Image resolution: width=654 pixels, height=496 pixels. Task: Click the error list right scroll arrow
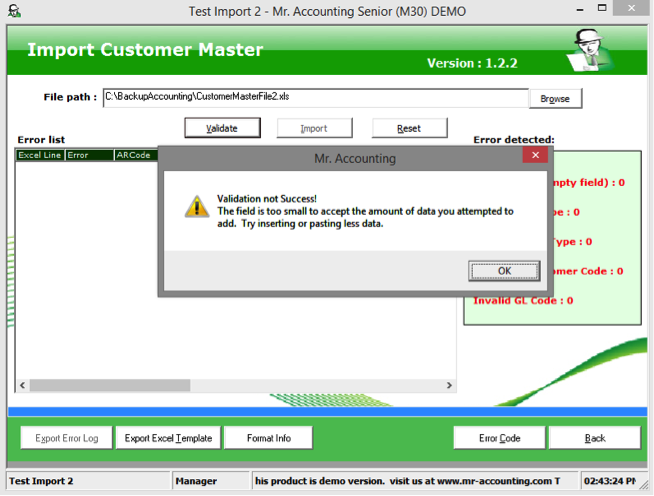(x=449, y=385)
